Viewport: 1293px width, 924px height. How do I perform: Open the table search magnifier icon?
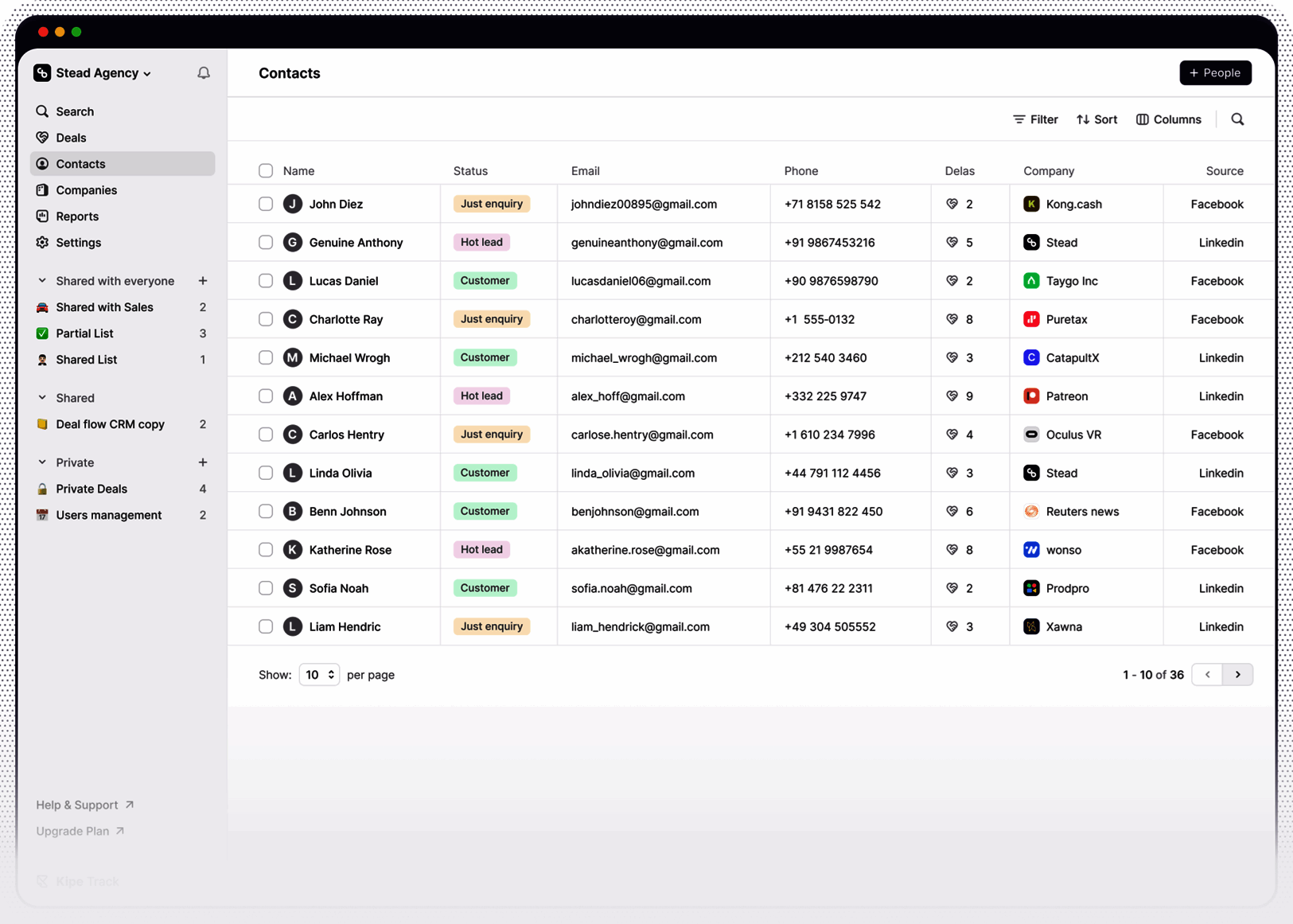click(1237, 119)
